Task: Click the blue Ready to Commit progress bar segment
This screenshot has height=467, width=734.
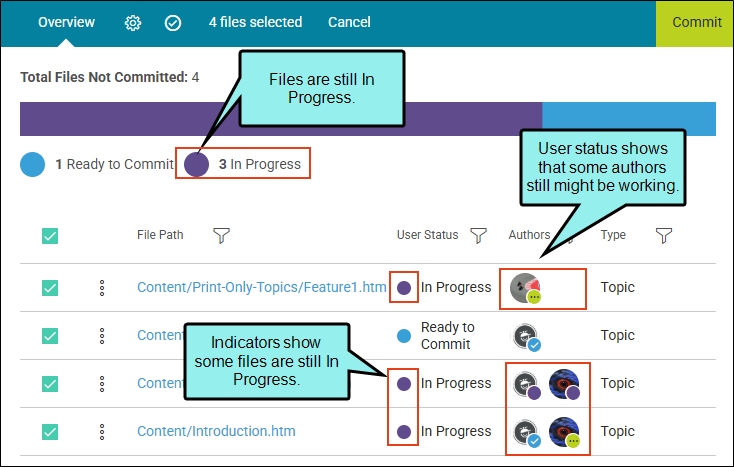Action: click(629, 119)
